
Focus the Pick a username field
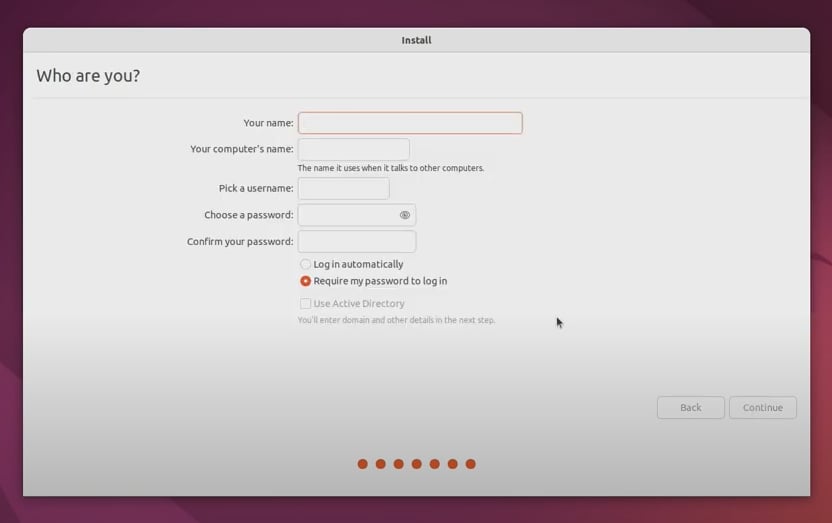click(343, 188)
